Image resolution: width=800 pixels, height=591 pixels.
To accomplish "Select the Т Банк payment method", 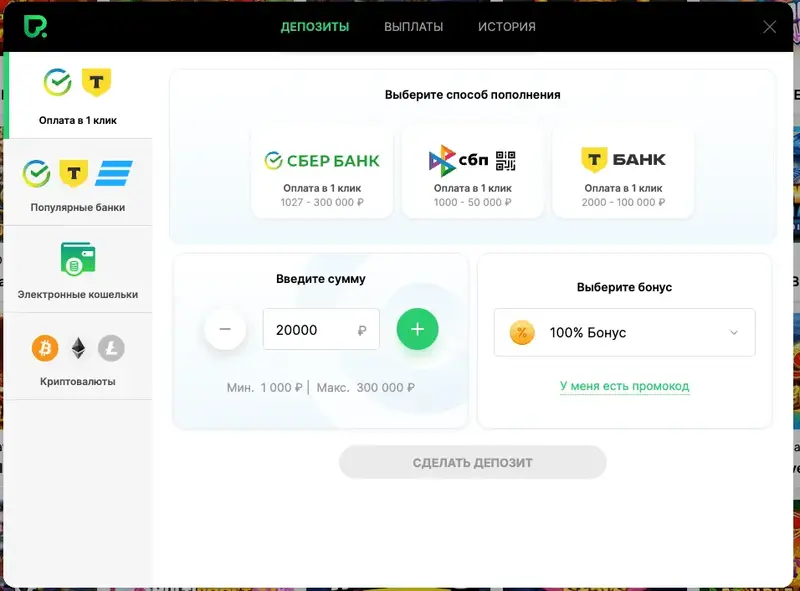I will click(623, 171).
